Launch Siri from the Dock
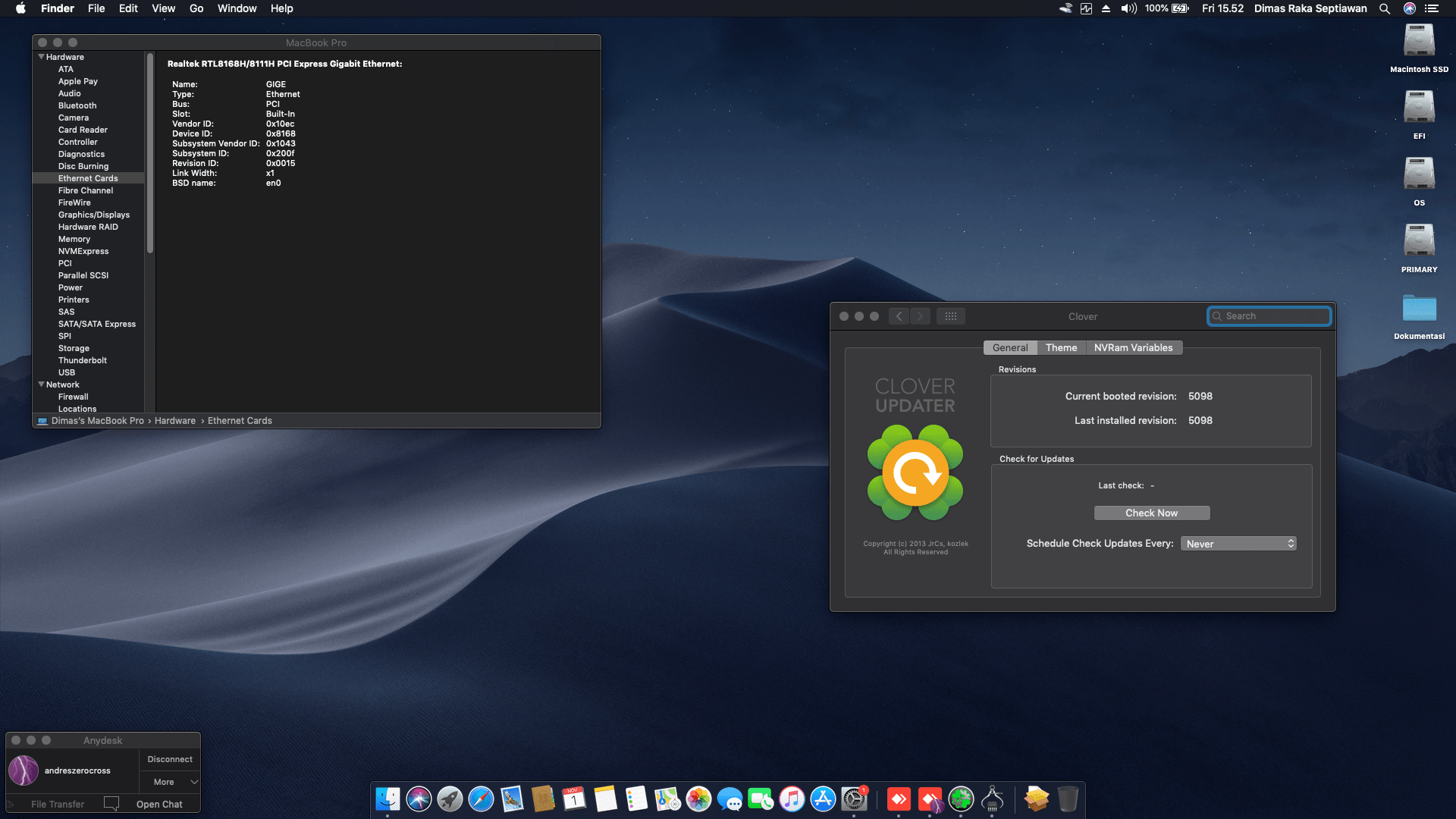 [x=419, y=799]
